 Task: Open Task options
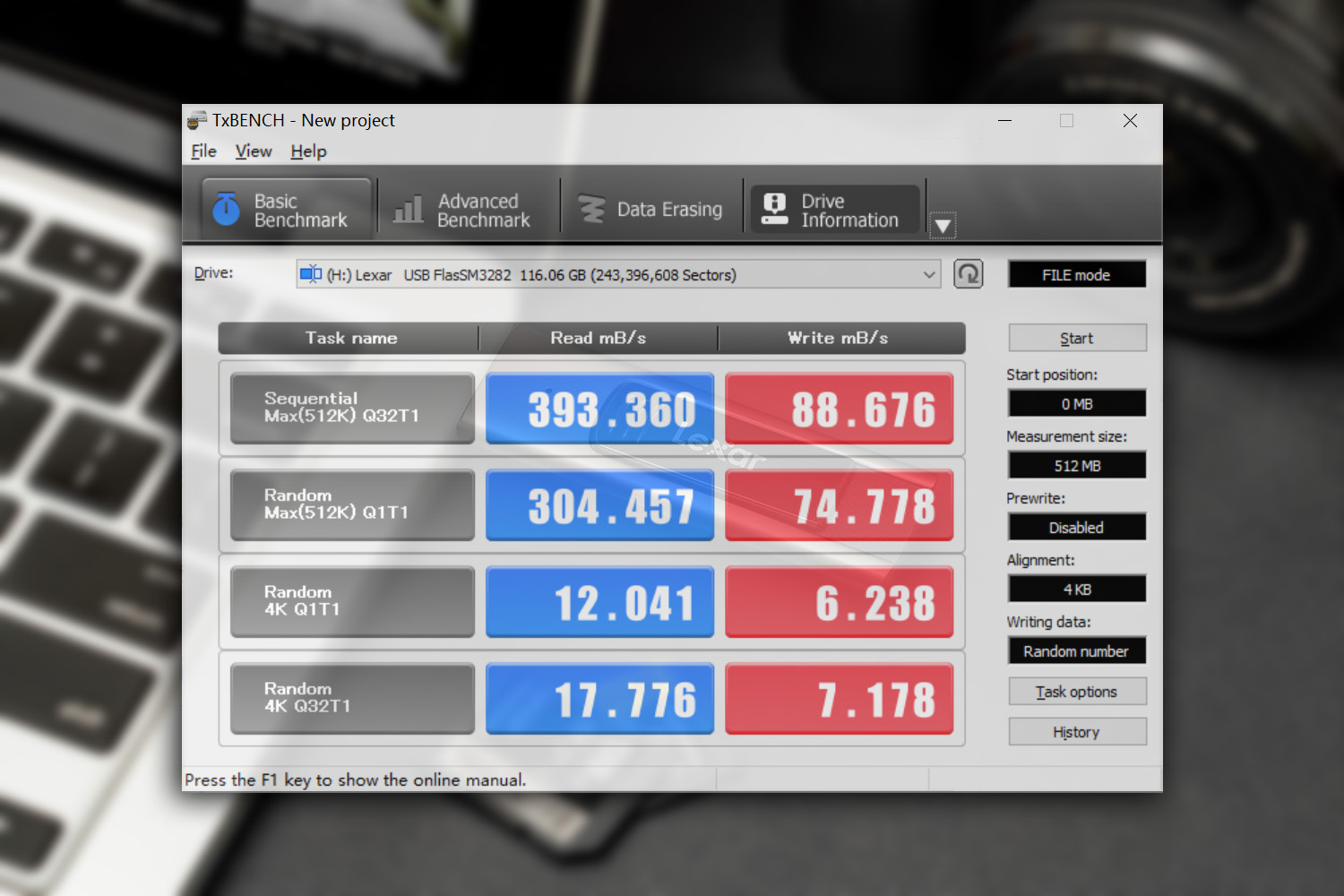(x=1077, y=691)
